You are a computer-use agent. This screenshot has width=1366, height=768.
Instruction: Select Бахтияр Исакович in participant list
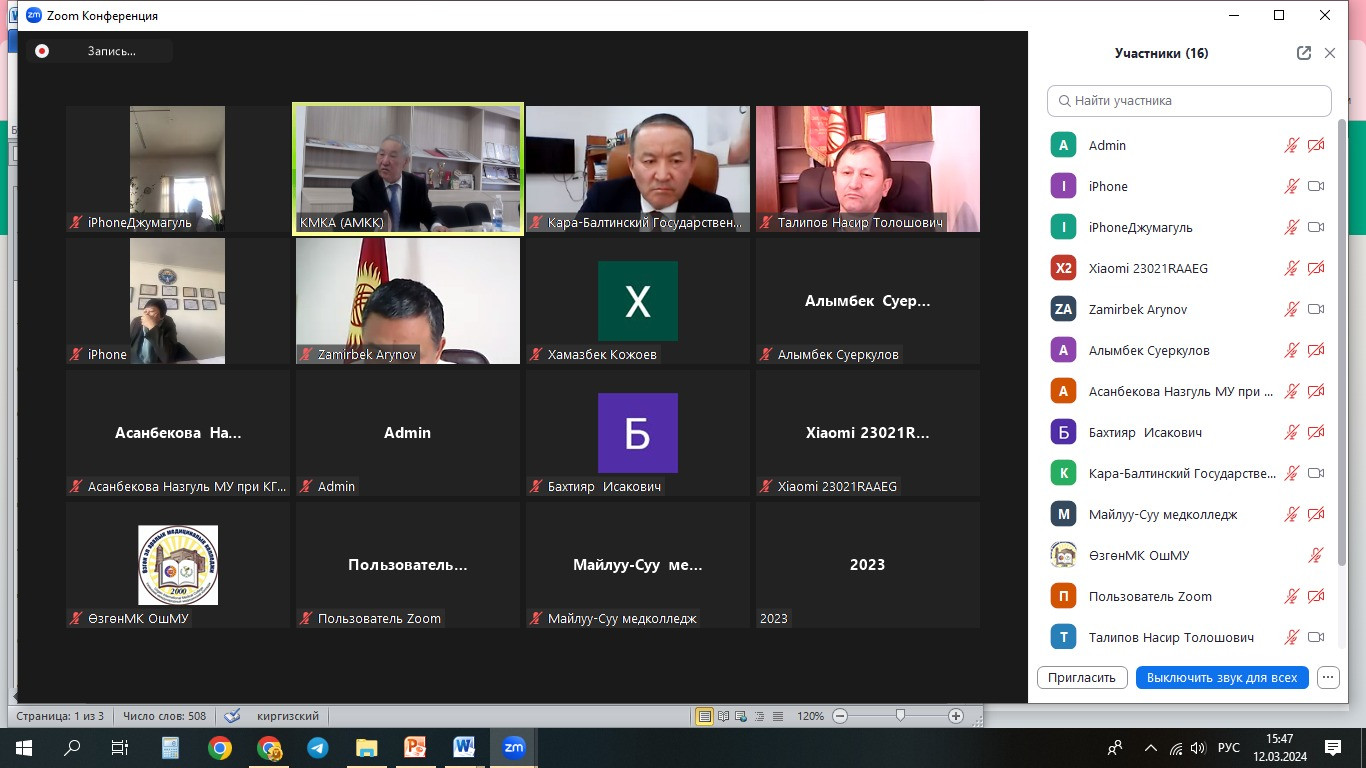coord(1145,433)
